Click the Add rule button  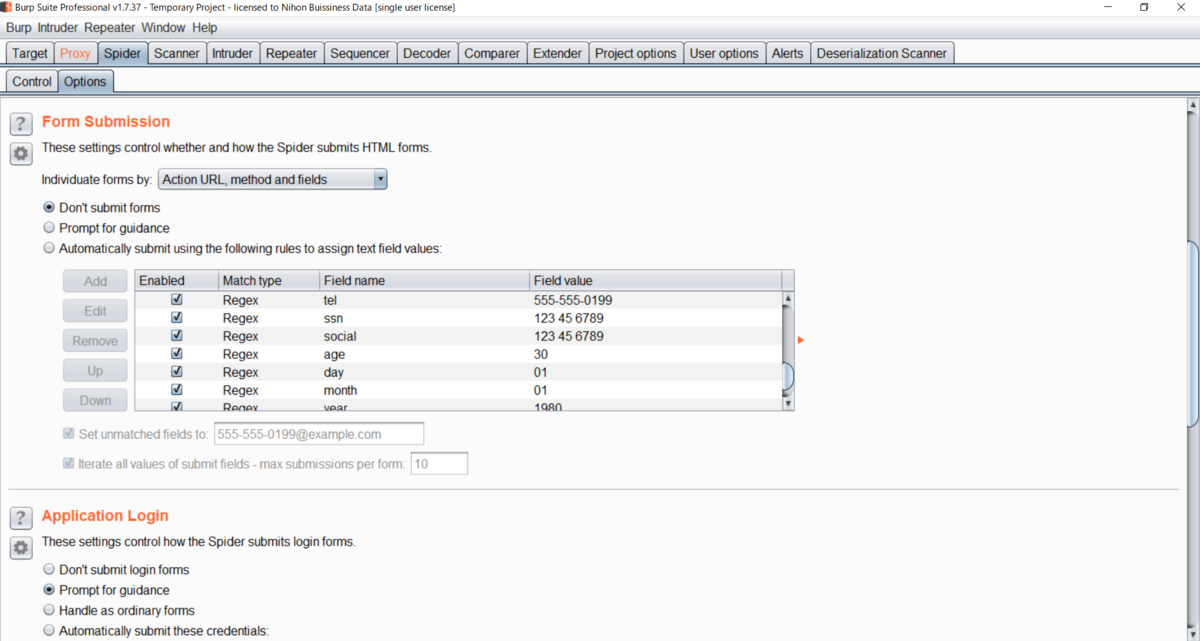95,281
